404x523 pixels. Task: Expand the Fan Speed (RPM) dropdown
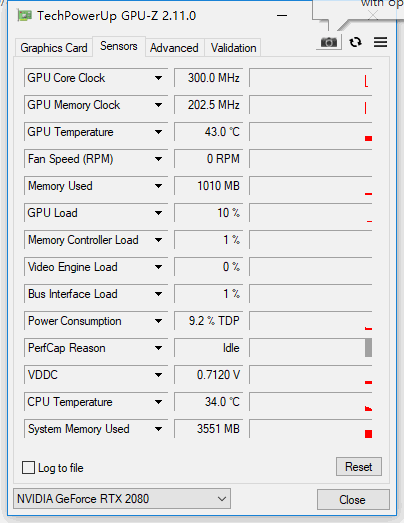coord(158,159)
